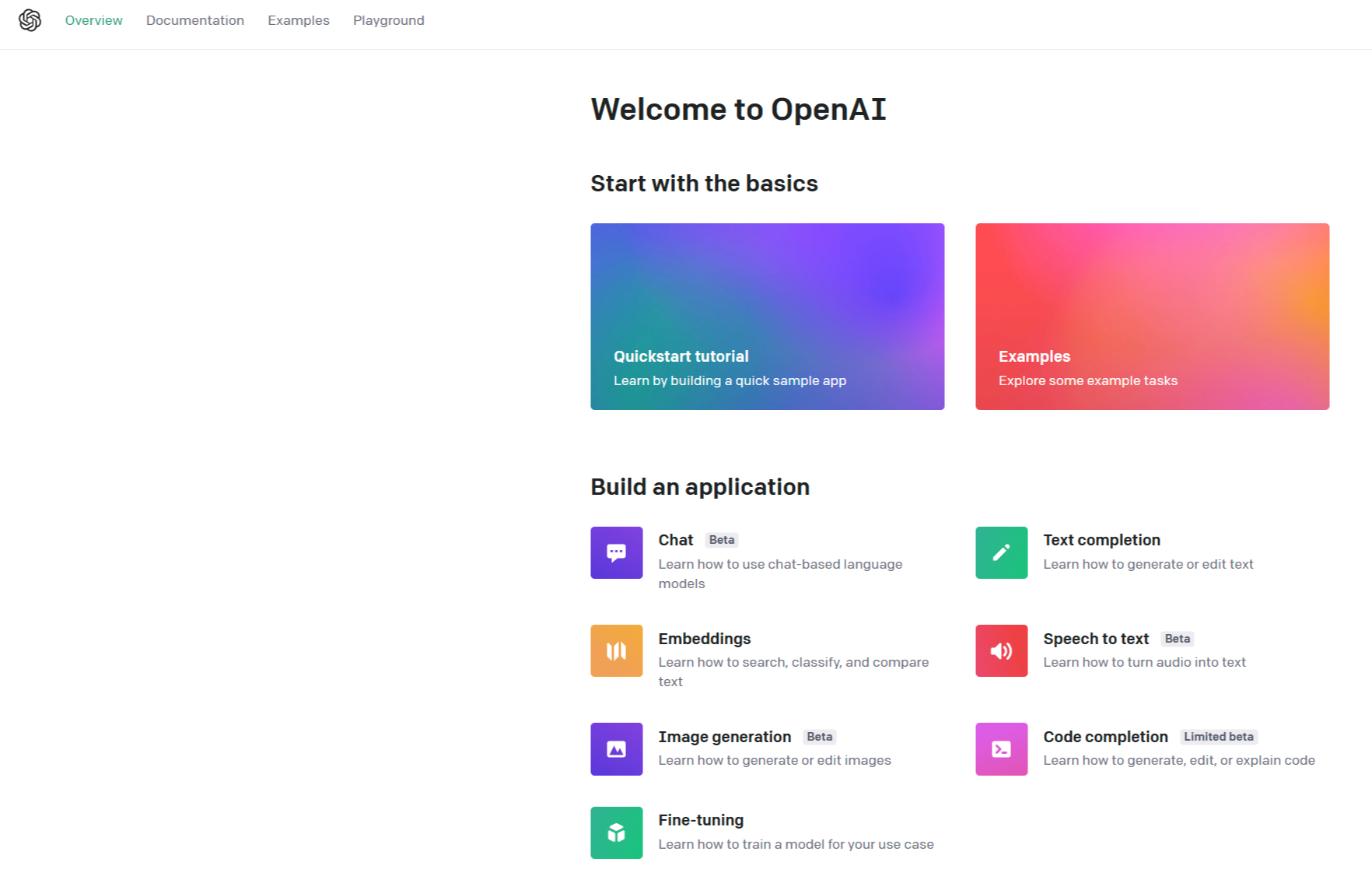Screen dimensions: 1372x890
Task: Open the Examples gradient card
Action: coord(1152,317)
